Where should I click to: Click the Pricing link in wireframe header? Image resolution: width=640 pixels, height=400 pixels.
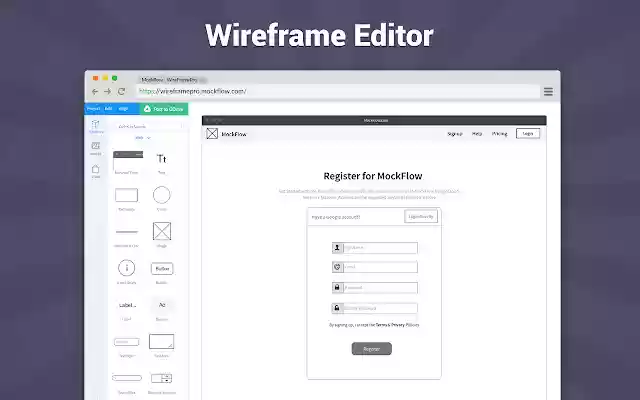(499, 134)
